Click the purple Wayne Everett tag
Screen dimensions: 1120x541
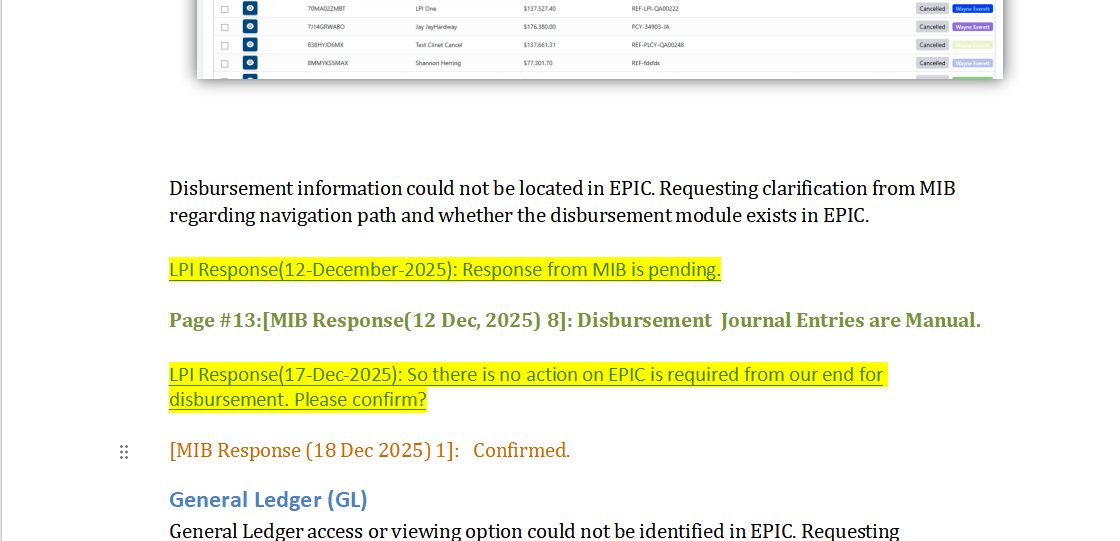(972, 27)
